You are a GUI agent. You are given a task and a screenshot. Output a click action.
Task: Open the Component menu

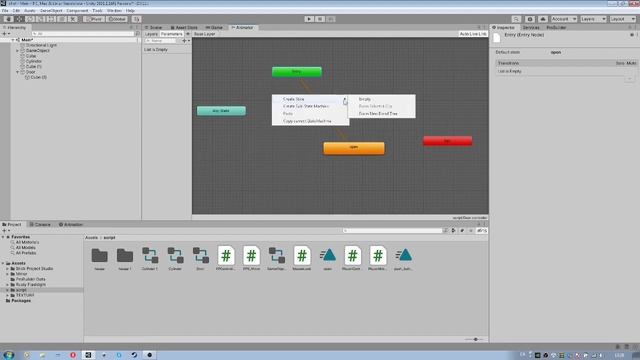[77, 11]
